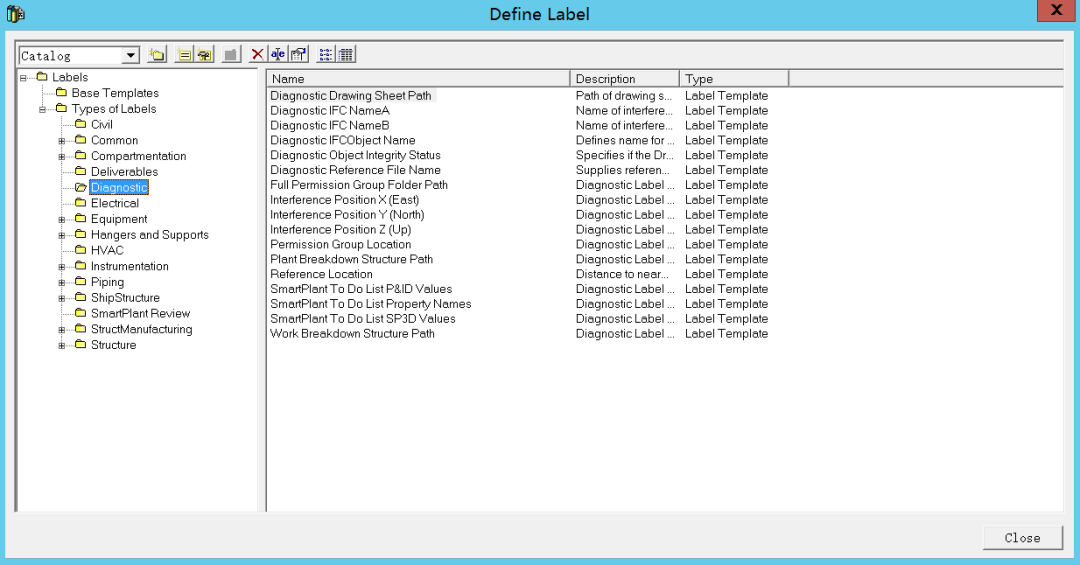
Task: Click the New Label toolbar icon
Action: click(x=184, y=54)
